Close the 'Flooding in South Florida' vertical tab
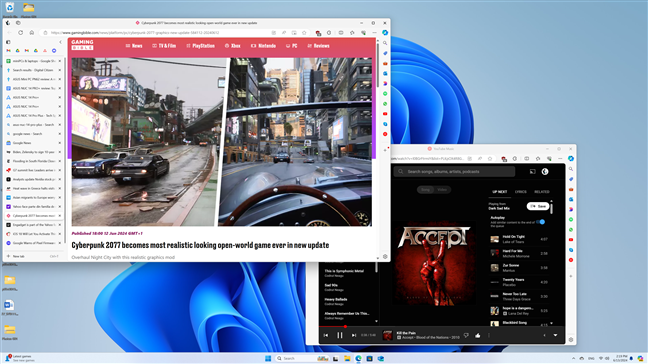Viewport: 648px width, 364px height. [60, 161]
